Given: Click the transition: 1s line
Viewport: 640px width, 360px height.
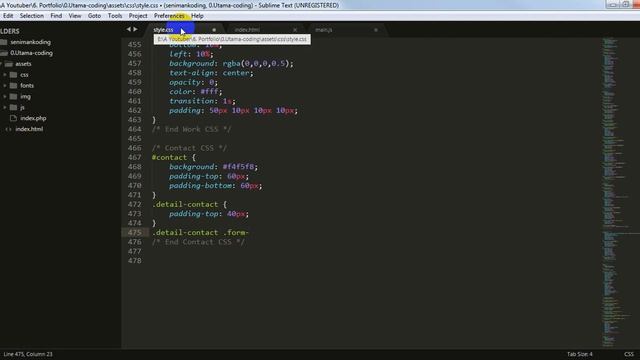Looking at the screenshot, I should pos(202,101).
